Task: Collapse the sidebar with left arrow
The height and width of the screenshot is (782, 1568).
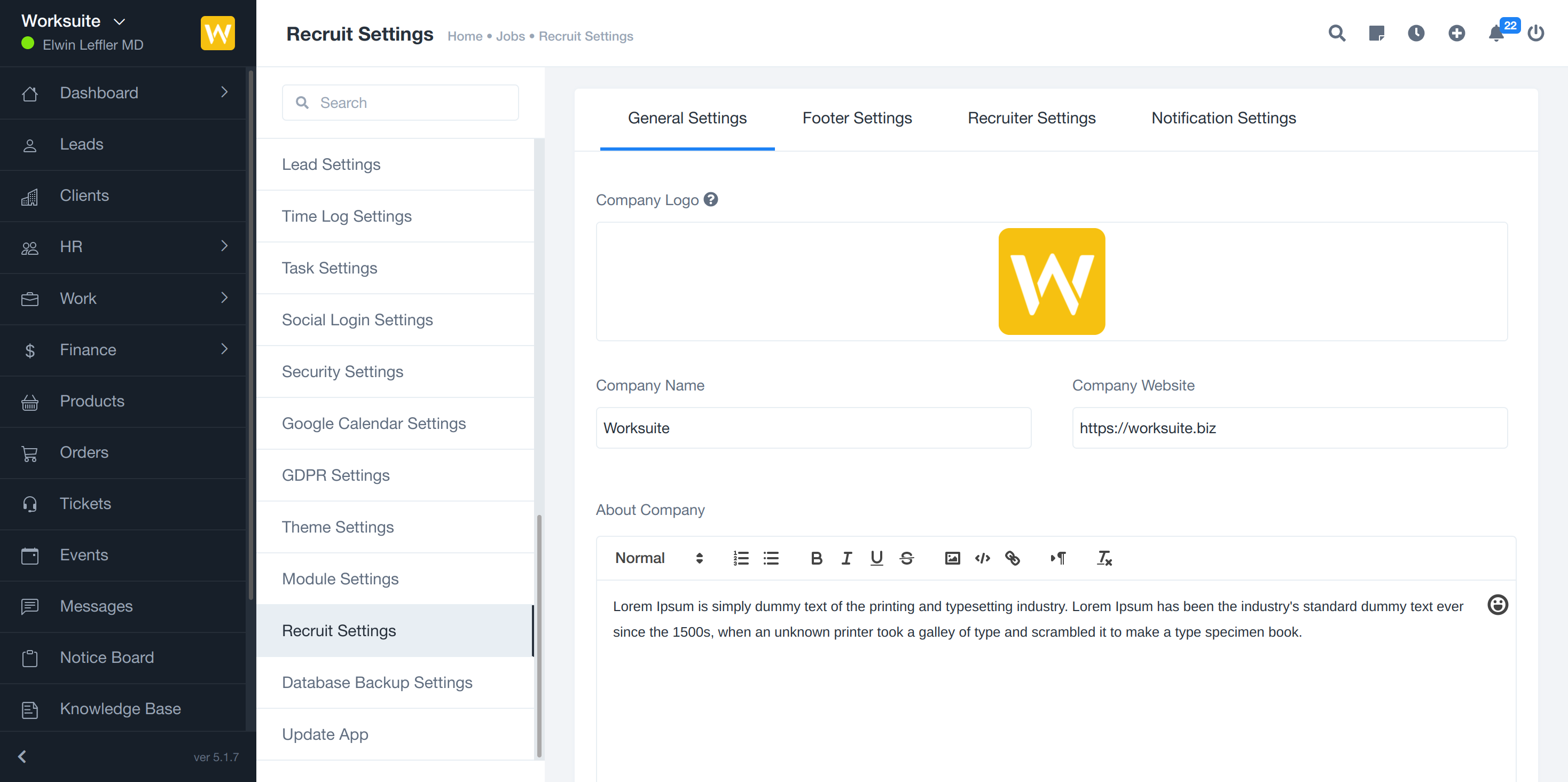Action: coord(22,756)
